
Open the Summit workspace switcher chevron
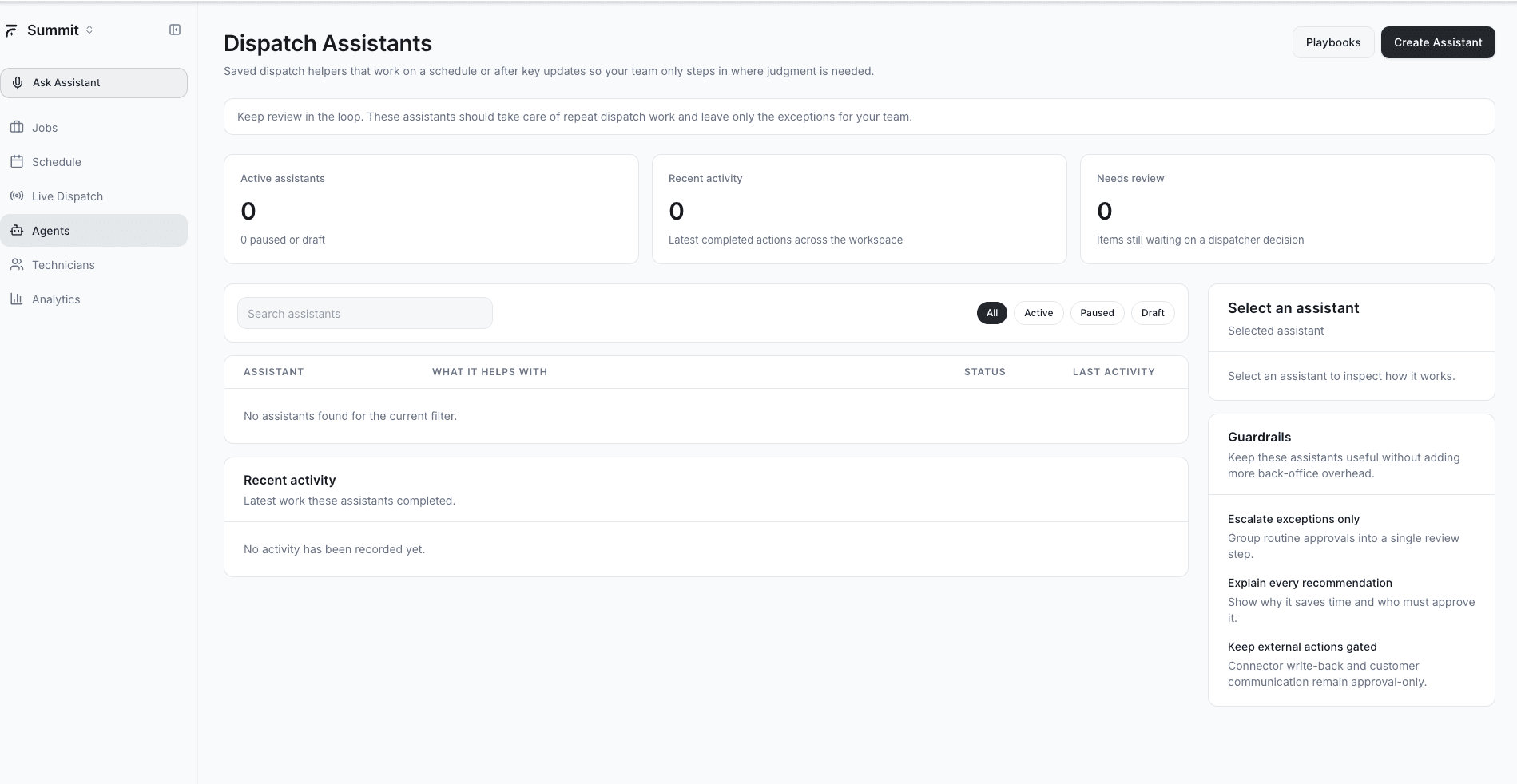tap(89, 30)
